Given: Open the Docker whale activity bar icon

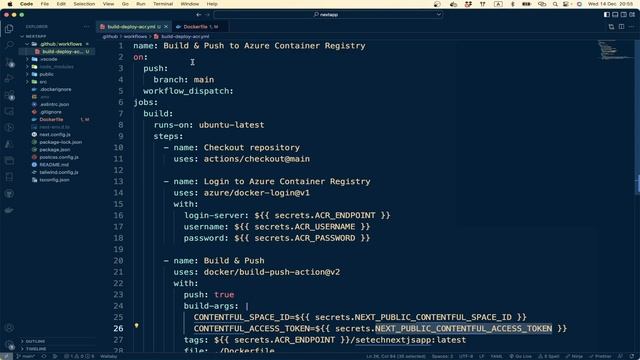Looking at the screenshot, I should (9, 211).
